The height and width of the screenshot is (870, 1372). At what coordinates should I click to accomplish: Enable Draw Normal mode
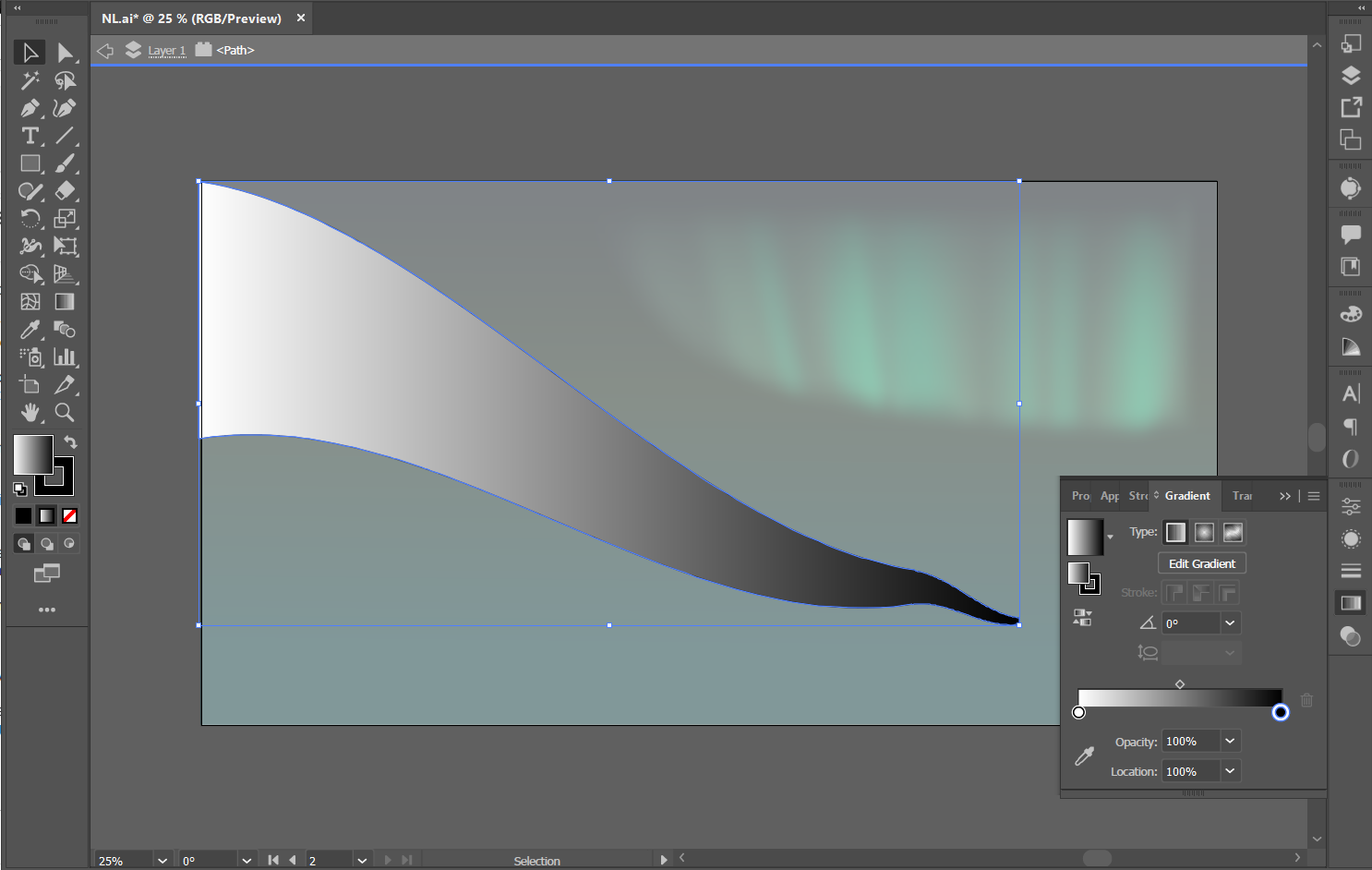coord(24,543)
